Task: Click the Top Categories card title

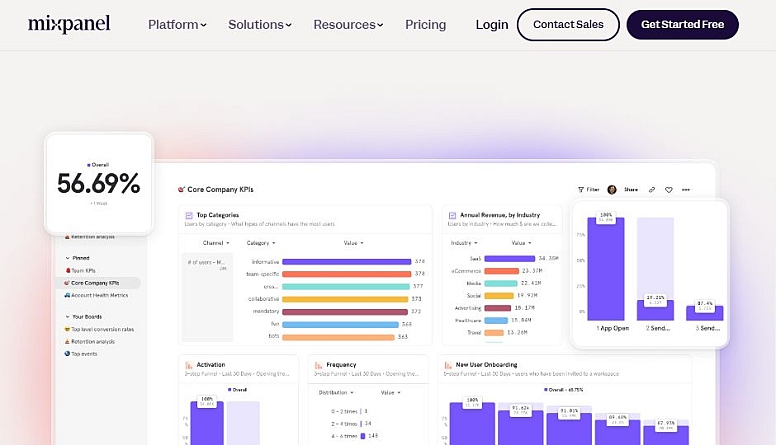Action: (218, 215)
